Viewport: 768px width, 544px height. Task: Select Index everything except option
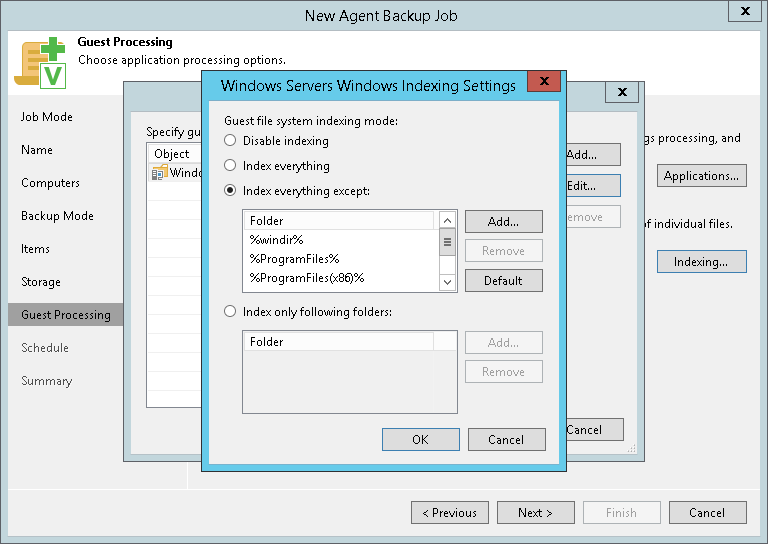[x=231, y=190]
